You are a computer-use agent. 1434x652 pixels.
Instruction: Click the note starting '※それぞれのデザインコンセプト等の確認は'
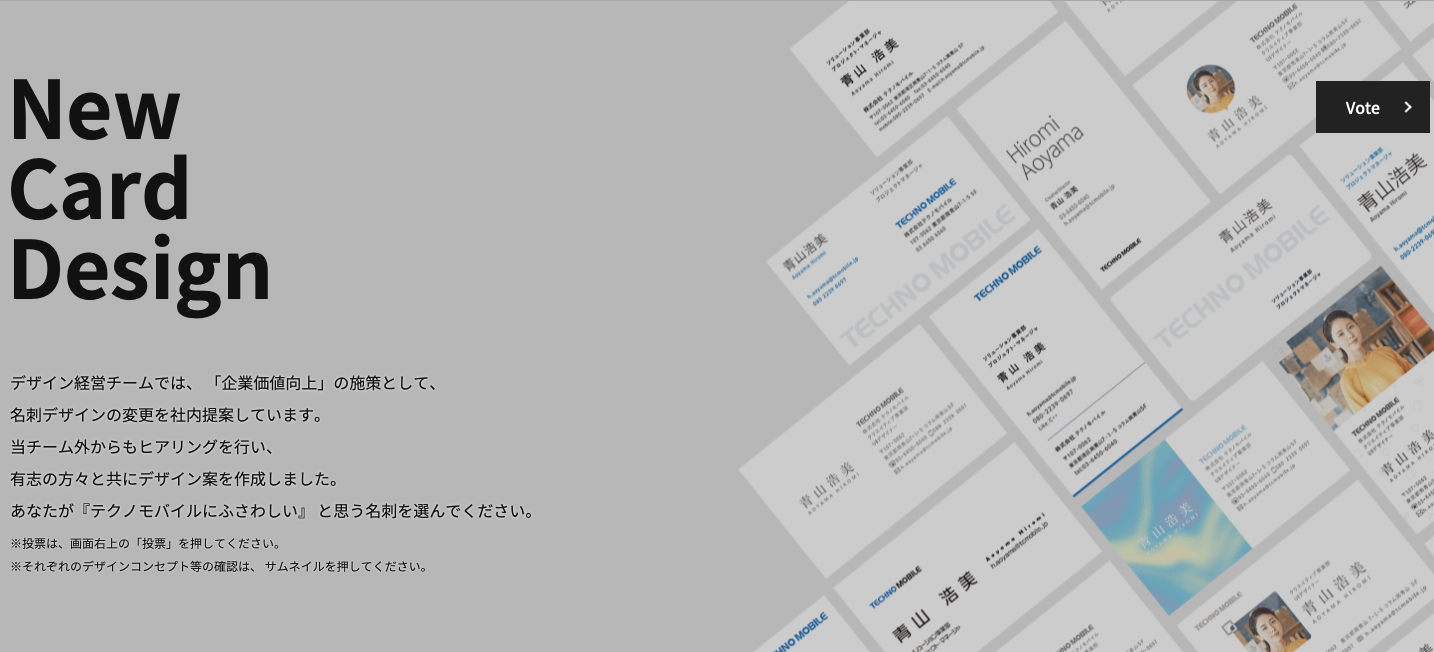click(x=220, y=567)
